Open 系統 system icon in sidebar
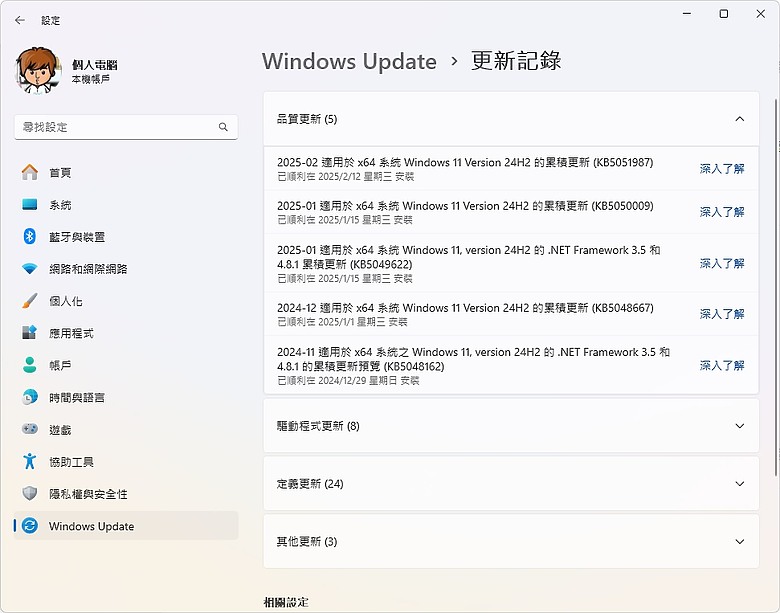780x613 pixels. (x=30, y=204)
